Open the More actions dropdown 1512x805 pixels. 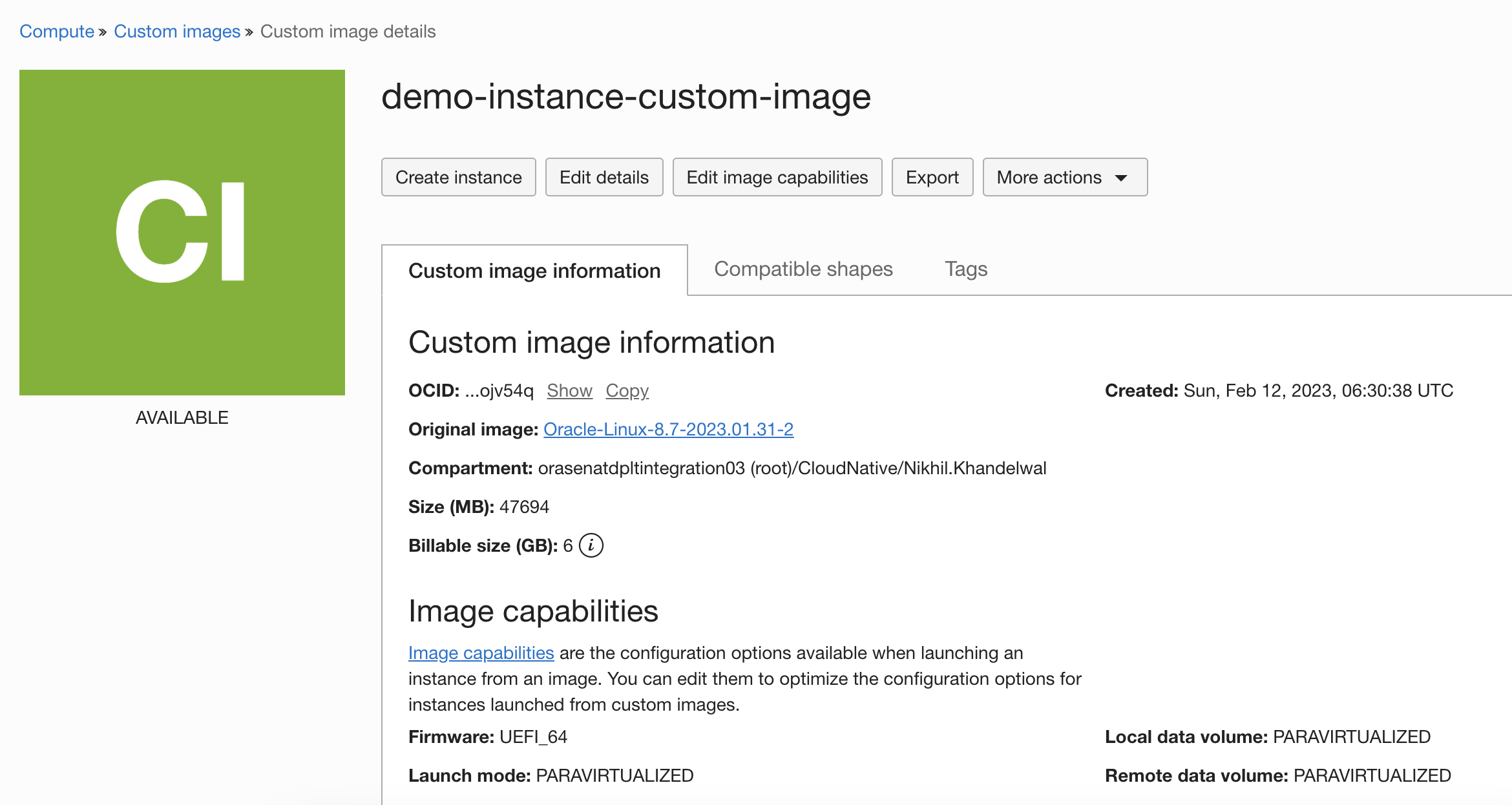(x=1064, y=177)
